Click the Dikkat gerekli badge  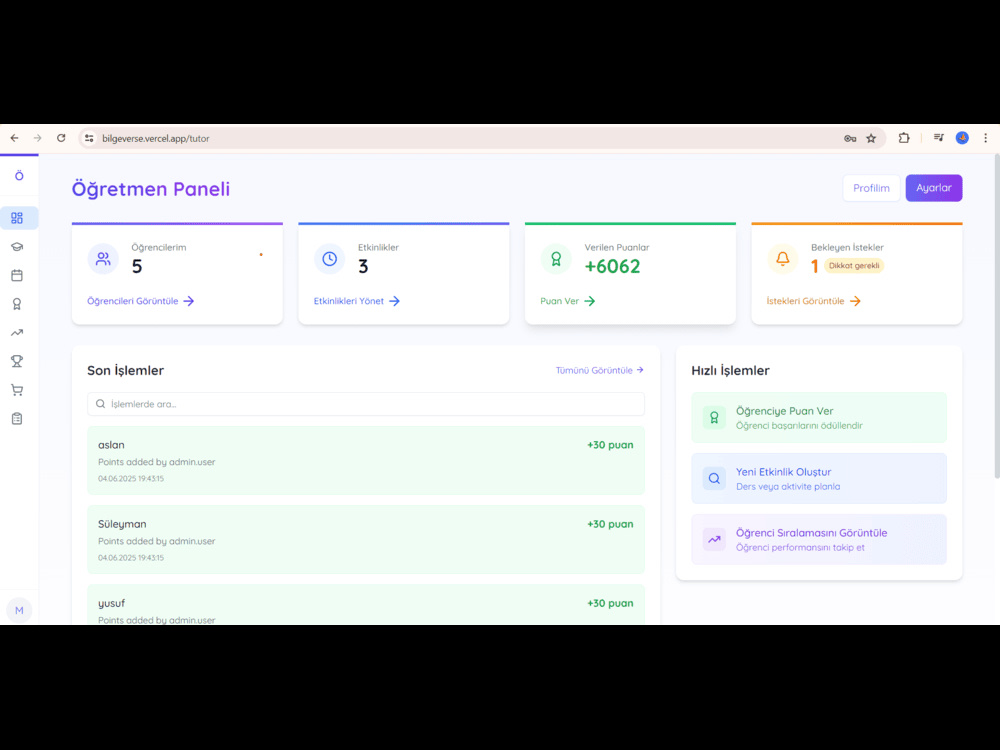pyautogui.click(x=854, y=266)
